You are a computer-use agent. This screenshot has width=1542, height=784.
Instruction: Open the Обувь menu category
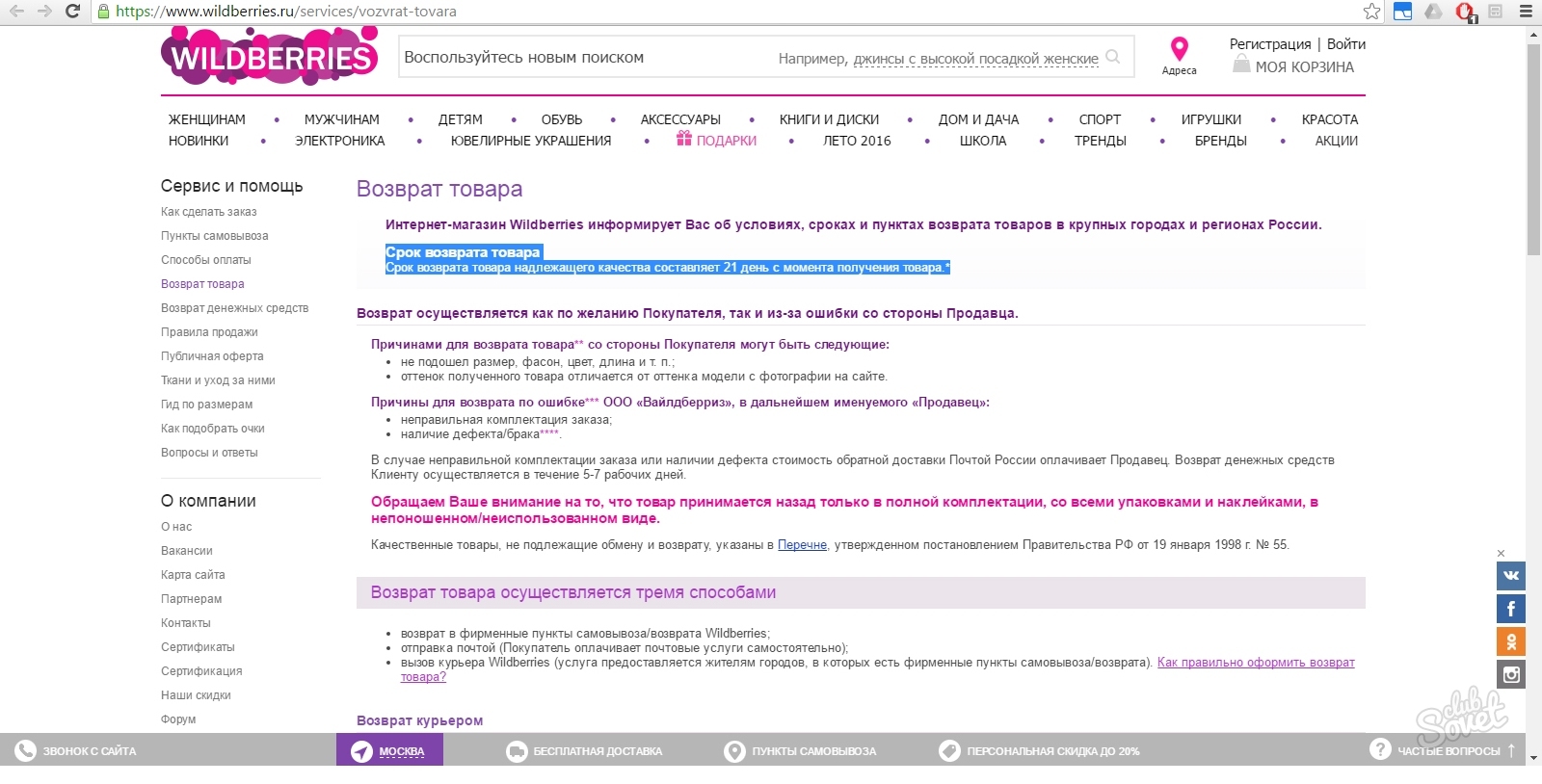point(562,119)
